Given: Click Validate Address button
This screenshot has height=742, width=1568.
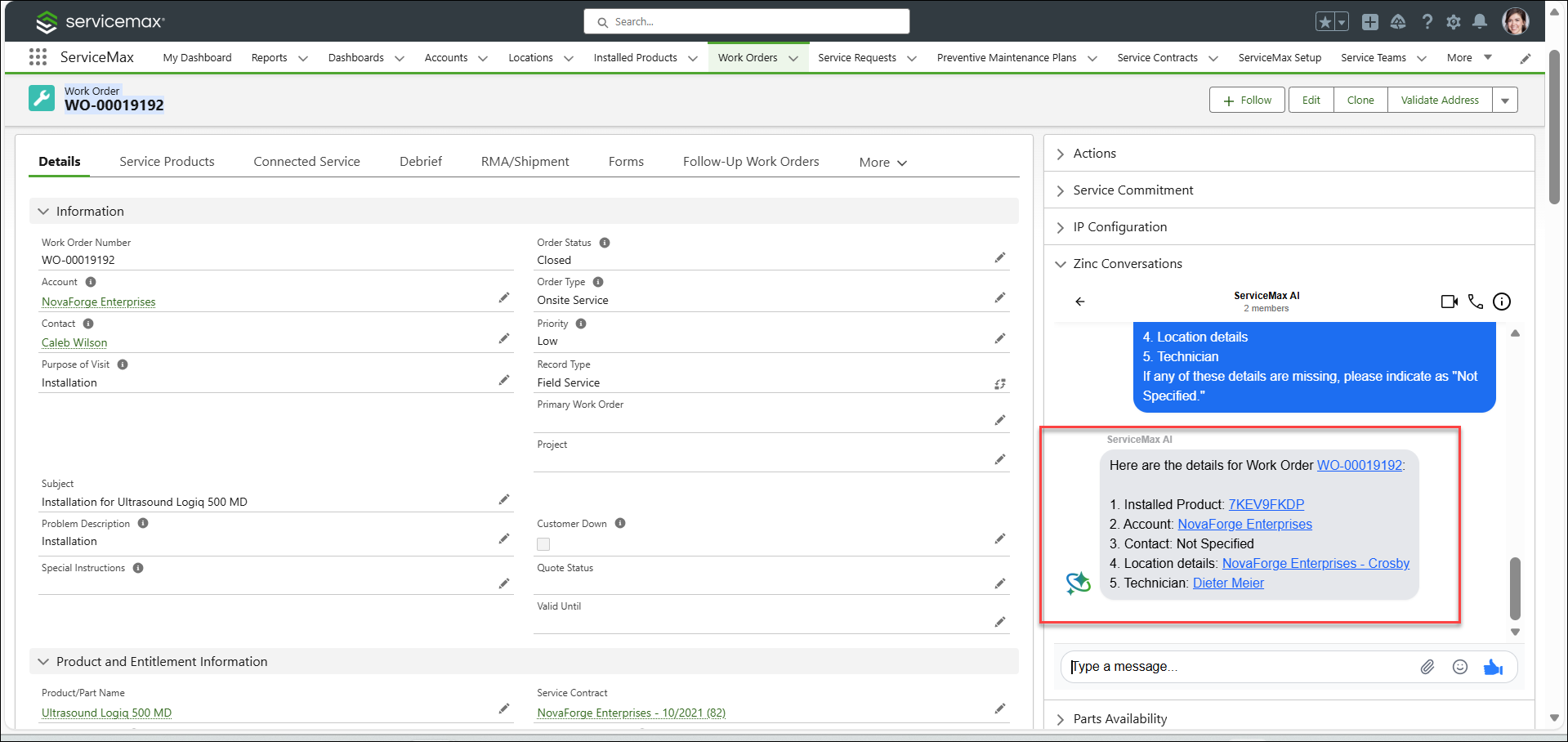Looking at the screenshot, I should pyautogui.click(x=1440, y=101).
